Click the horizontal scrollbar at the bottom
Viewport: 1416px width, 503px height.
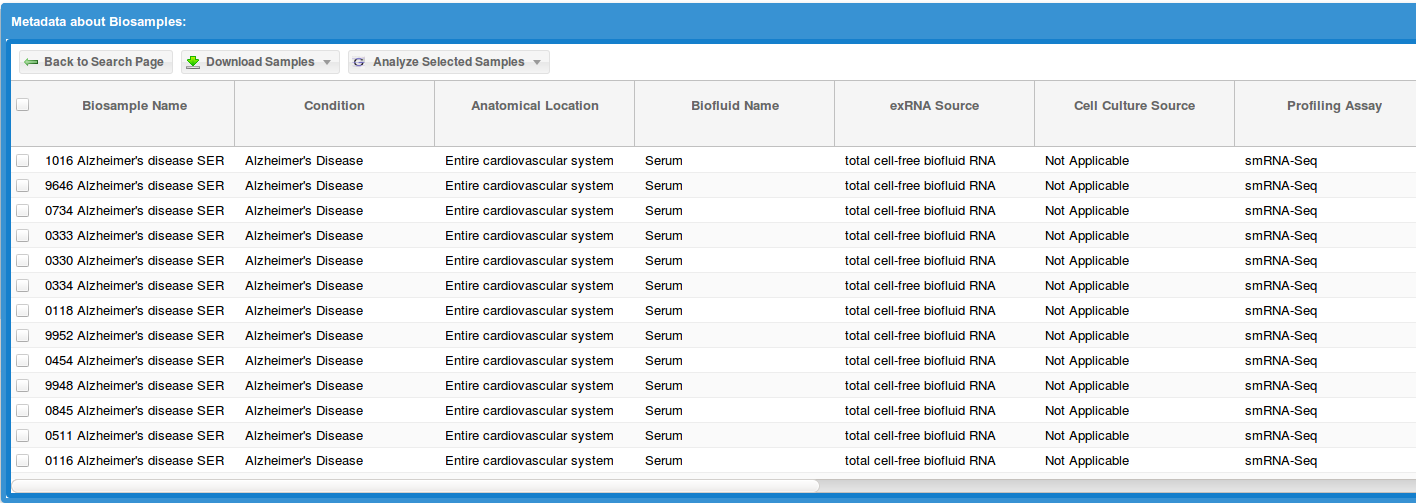pyautogui.click(x=415, y=486)
